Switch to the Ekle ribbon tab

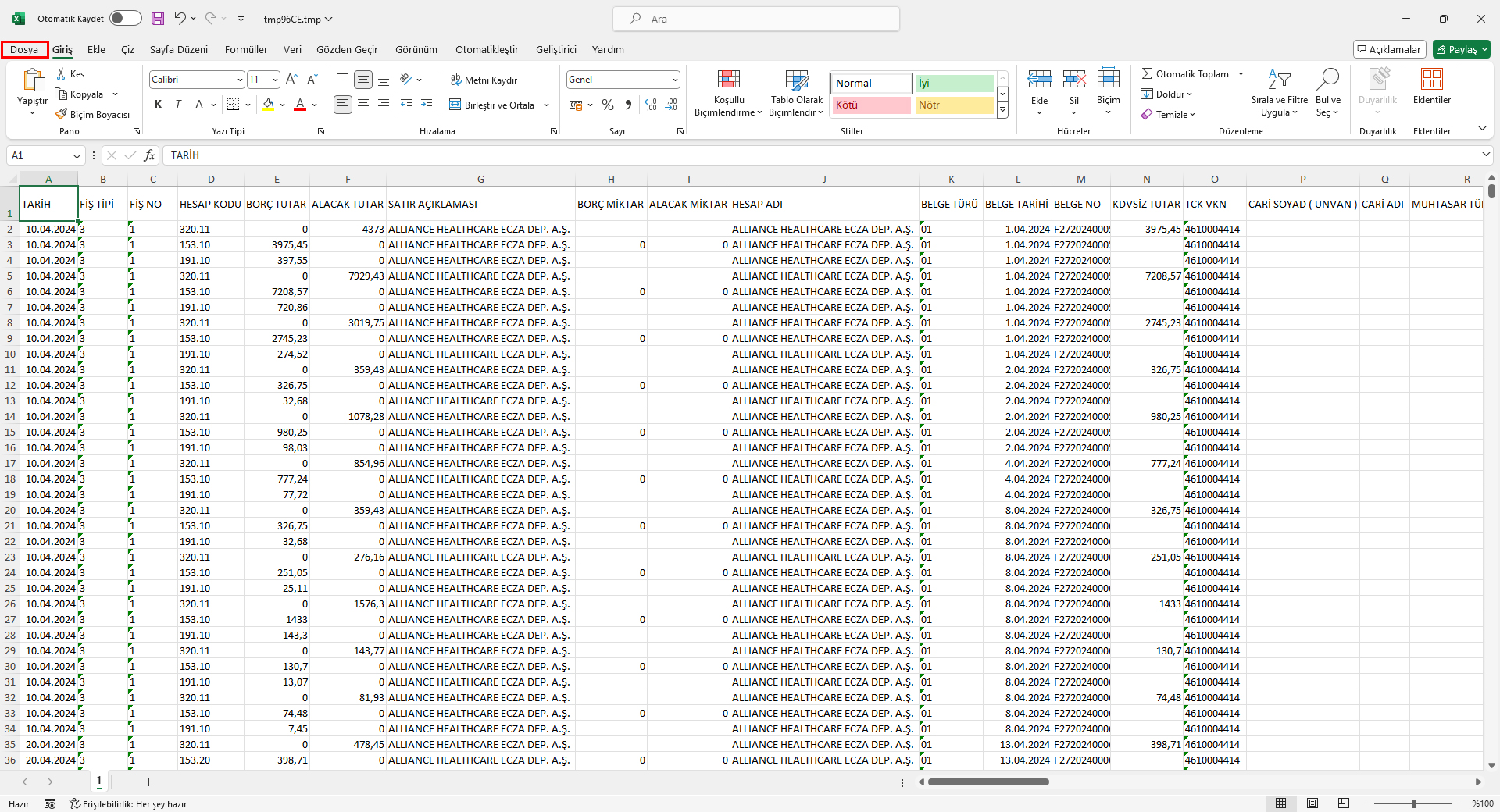coord(96,49)
